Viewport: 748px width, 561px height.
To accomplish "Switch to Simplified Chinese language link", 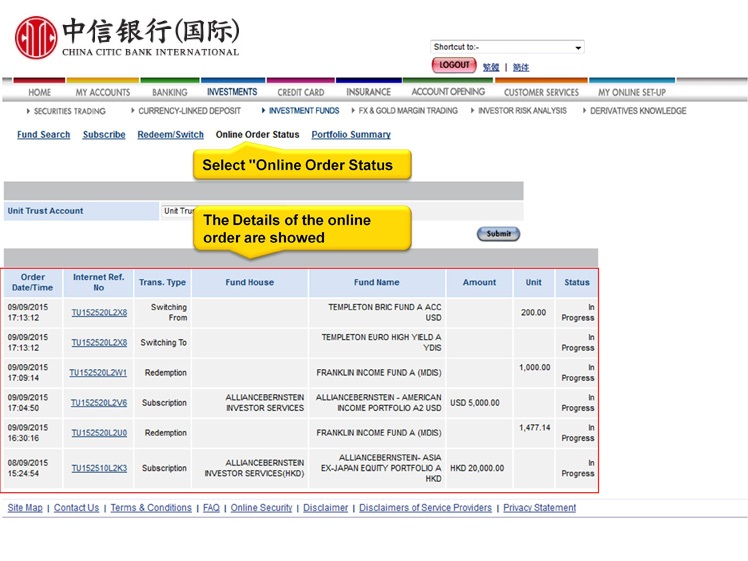I will pos(521,67).
